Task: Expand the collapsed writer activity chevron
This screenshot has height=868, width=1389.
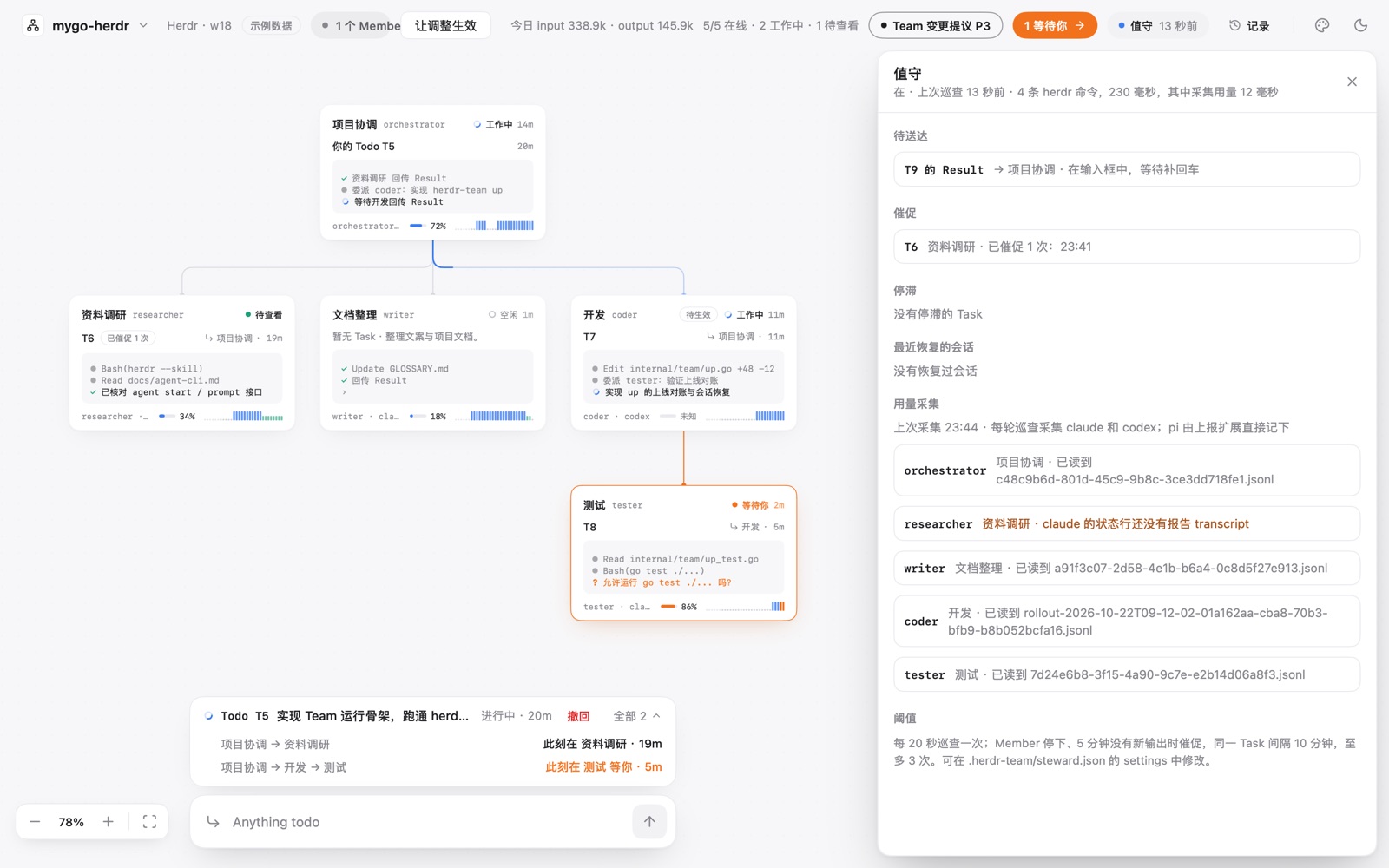Action: pyautogui.click(x=344, y=392)
